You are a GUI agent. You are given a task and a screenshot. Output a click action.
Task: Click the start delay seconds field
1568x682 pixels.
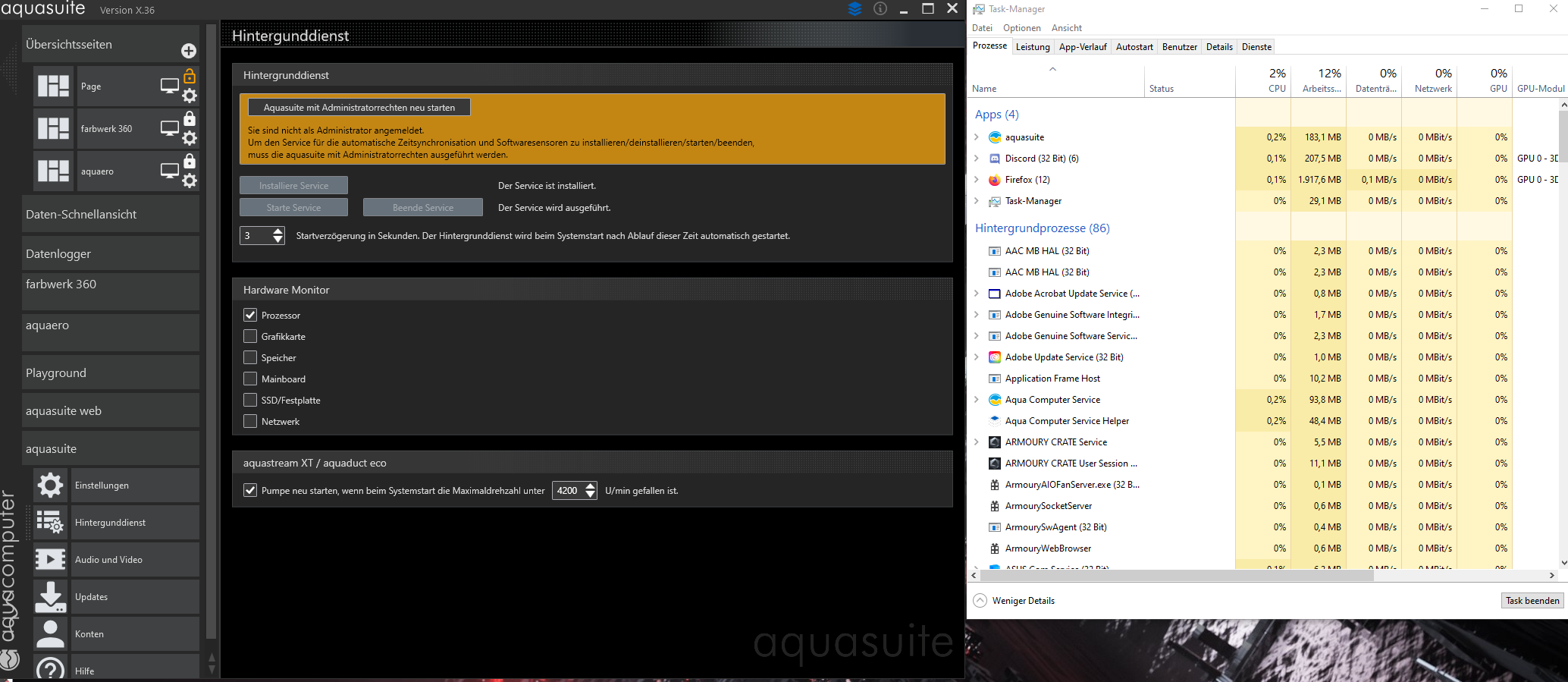256,235
